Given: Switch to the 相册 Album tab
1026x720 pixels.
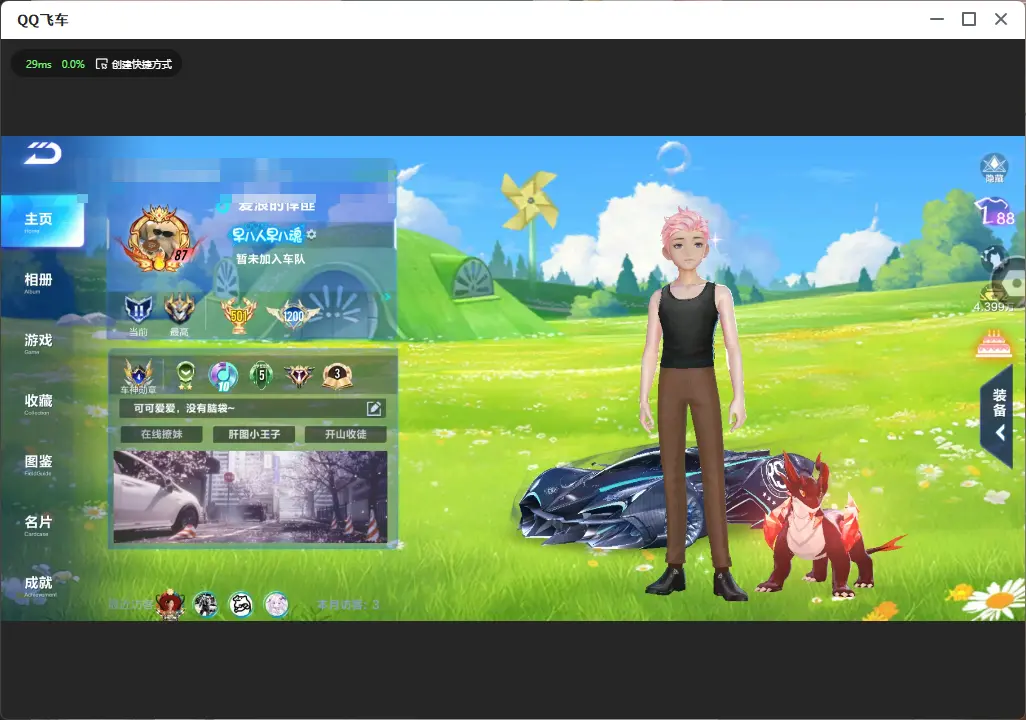Looking at the screenshot, I should [x=38, y=282].
